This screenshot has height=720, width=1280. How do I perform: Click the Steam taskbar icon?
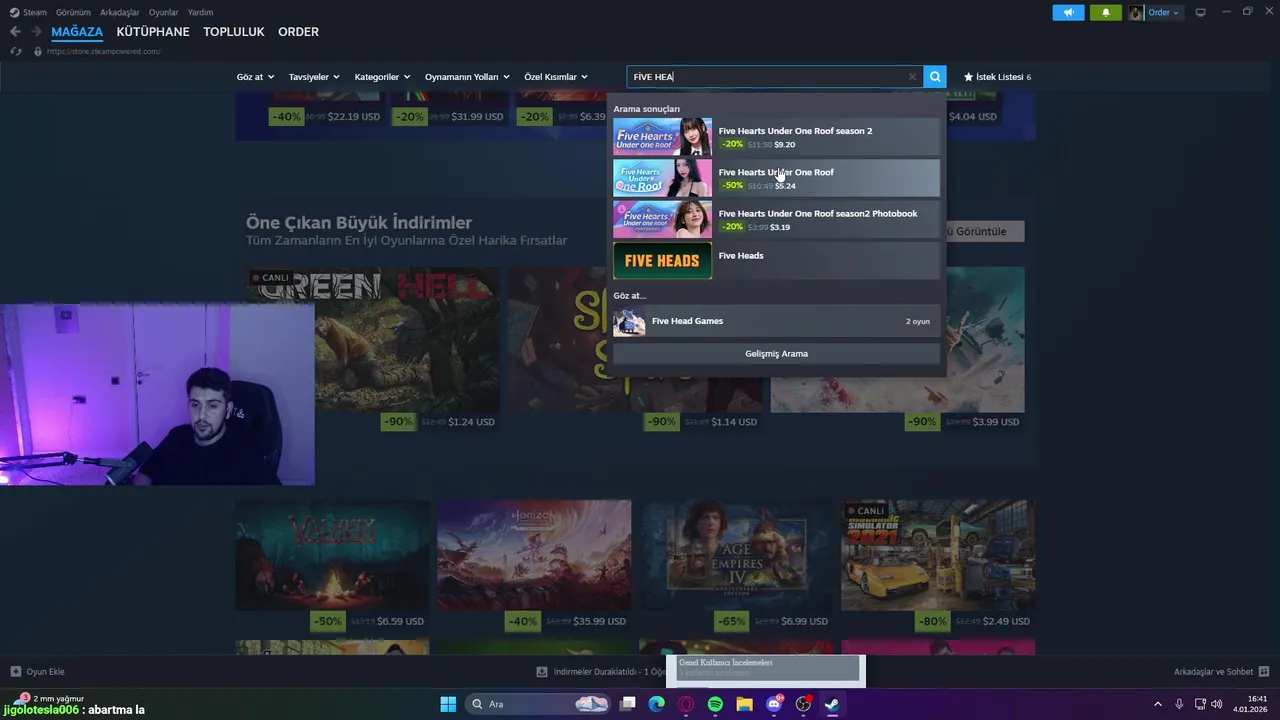(832, 704)
